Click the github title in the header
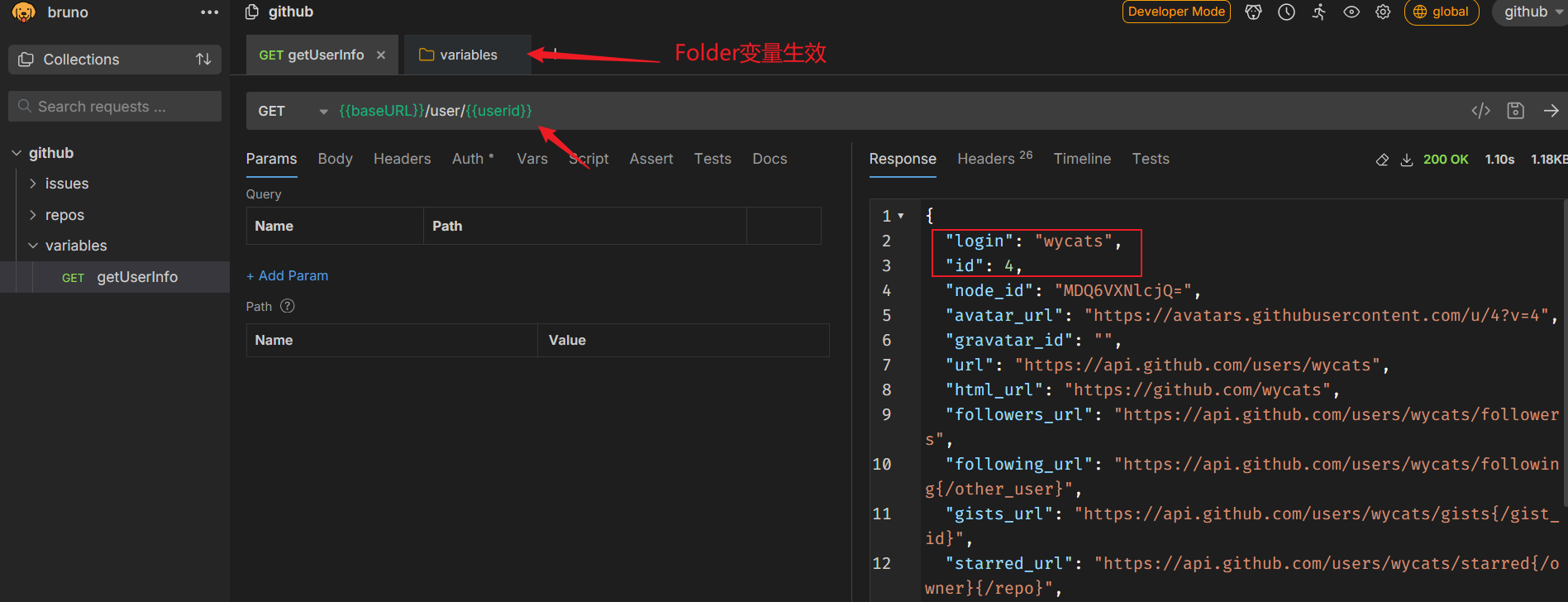The image size is (1568, 602). 291,12
